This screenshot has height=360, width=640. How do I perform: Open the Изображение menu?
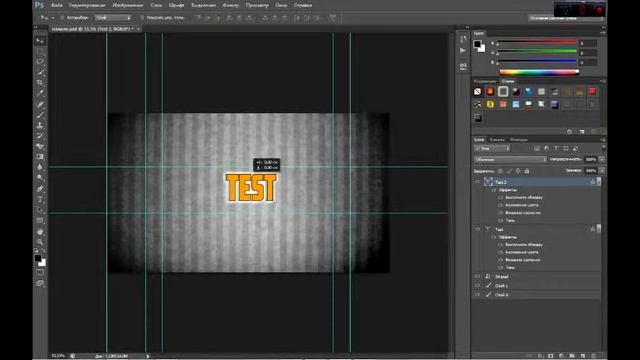pyautogui.click(x=128, y=5)
